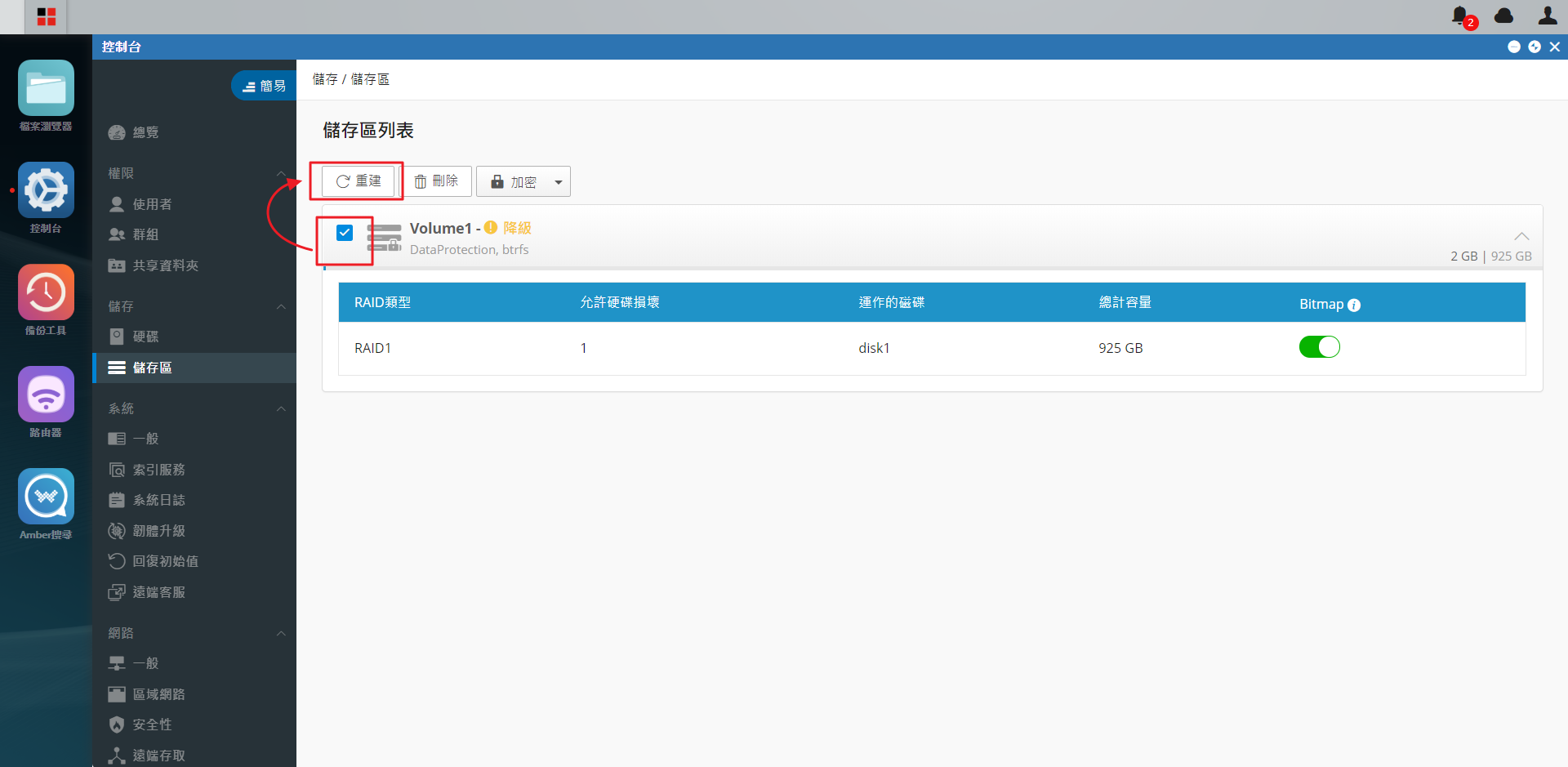Uncheck the Volume1 checkbox
Screen dimensions: 1568x767
coord(345,233)
